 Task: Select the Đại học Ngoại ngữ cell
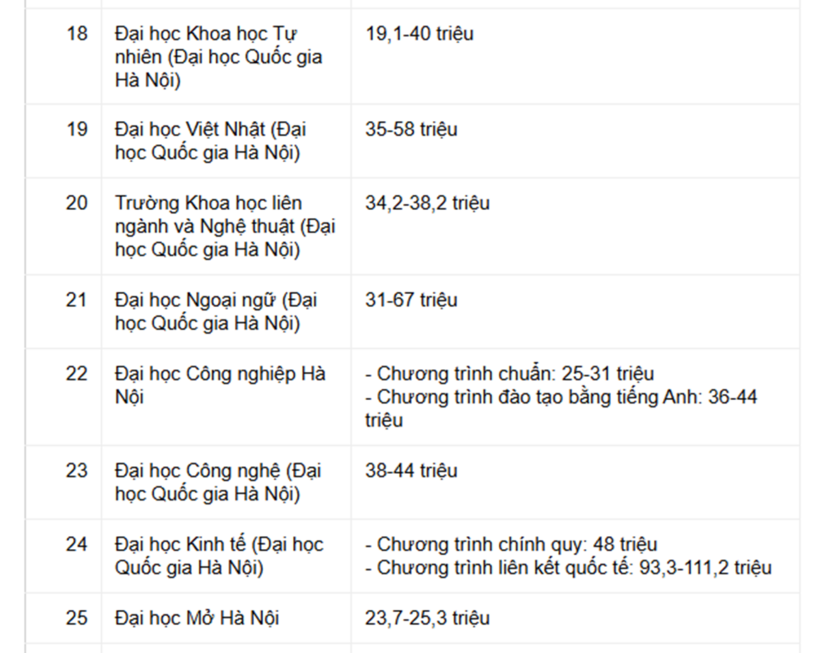[216, 311]
